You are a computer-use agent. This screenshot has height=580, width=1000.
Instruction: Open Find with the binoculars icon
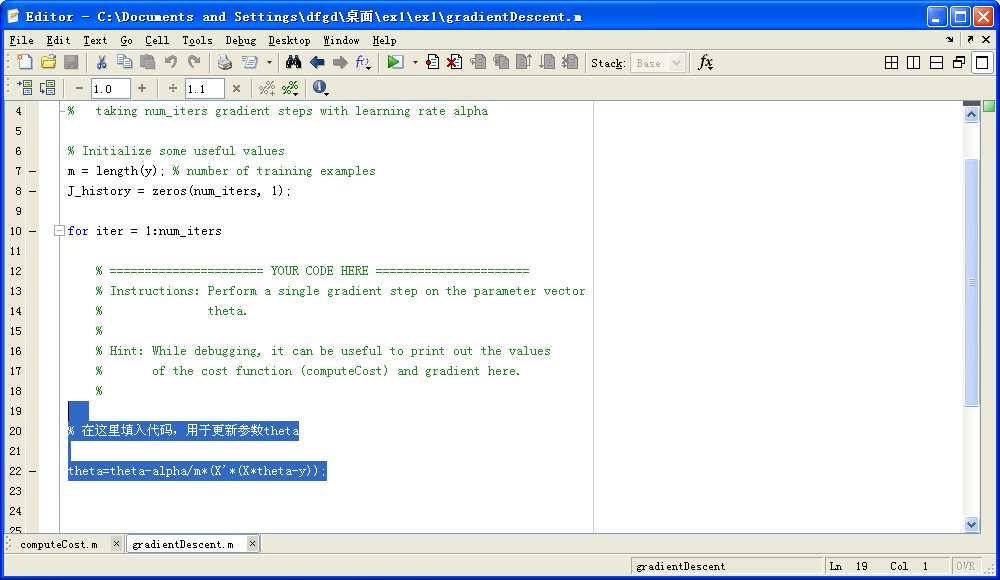293,63
